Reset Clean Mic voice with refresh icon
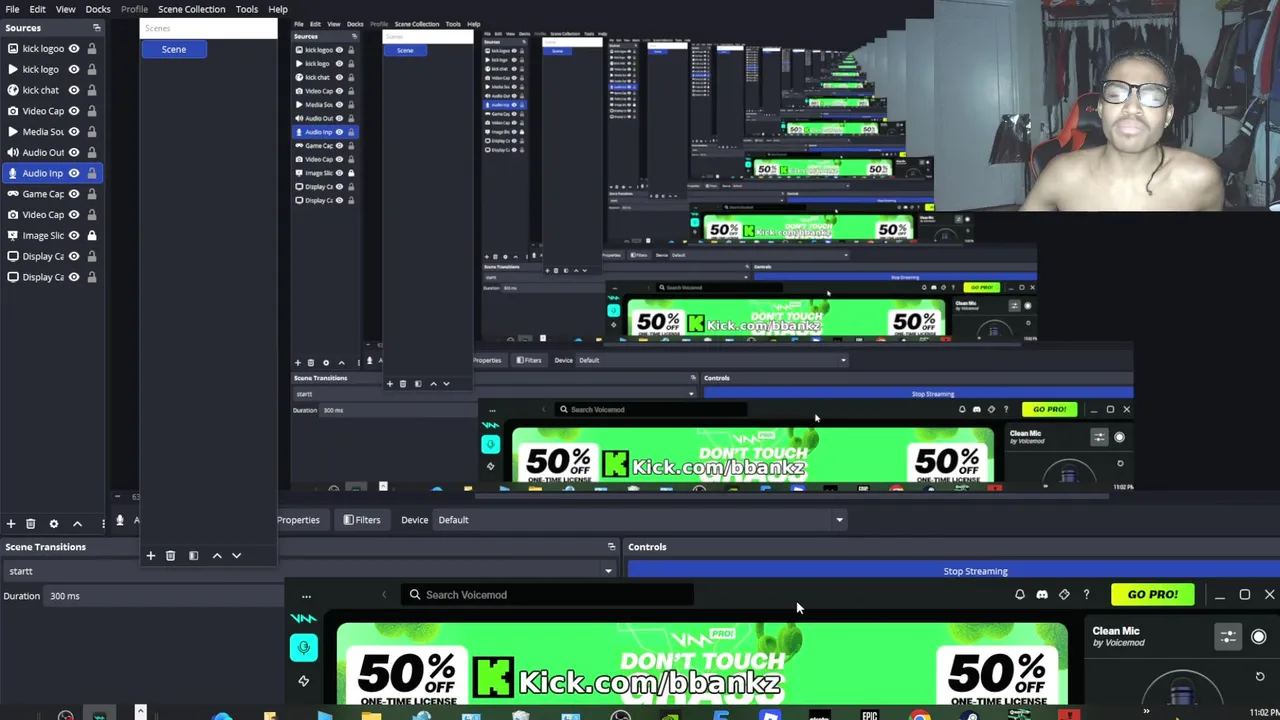The image size is (1280, 720). 1260,677
